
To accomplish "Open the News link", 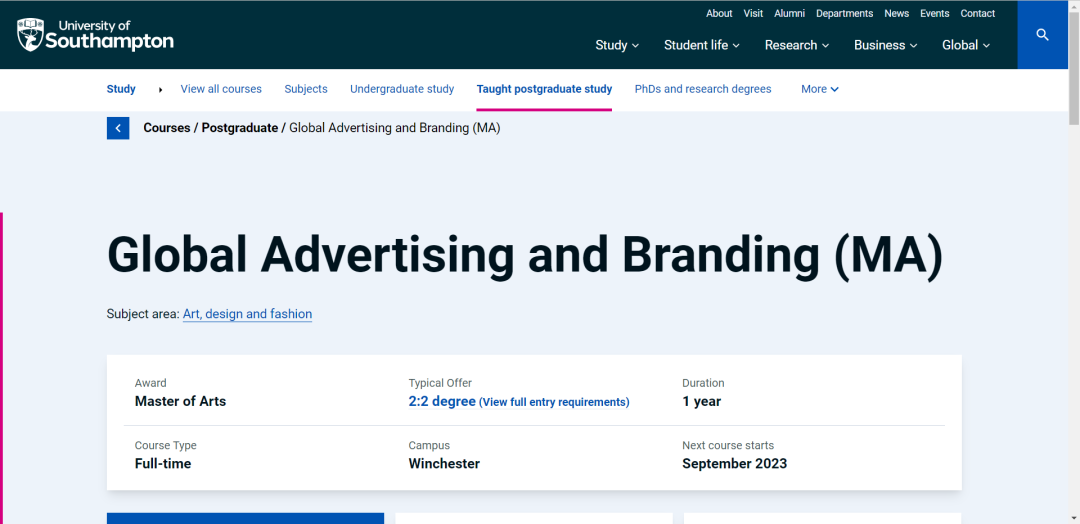I will pos(897,13).
